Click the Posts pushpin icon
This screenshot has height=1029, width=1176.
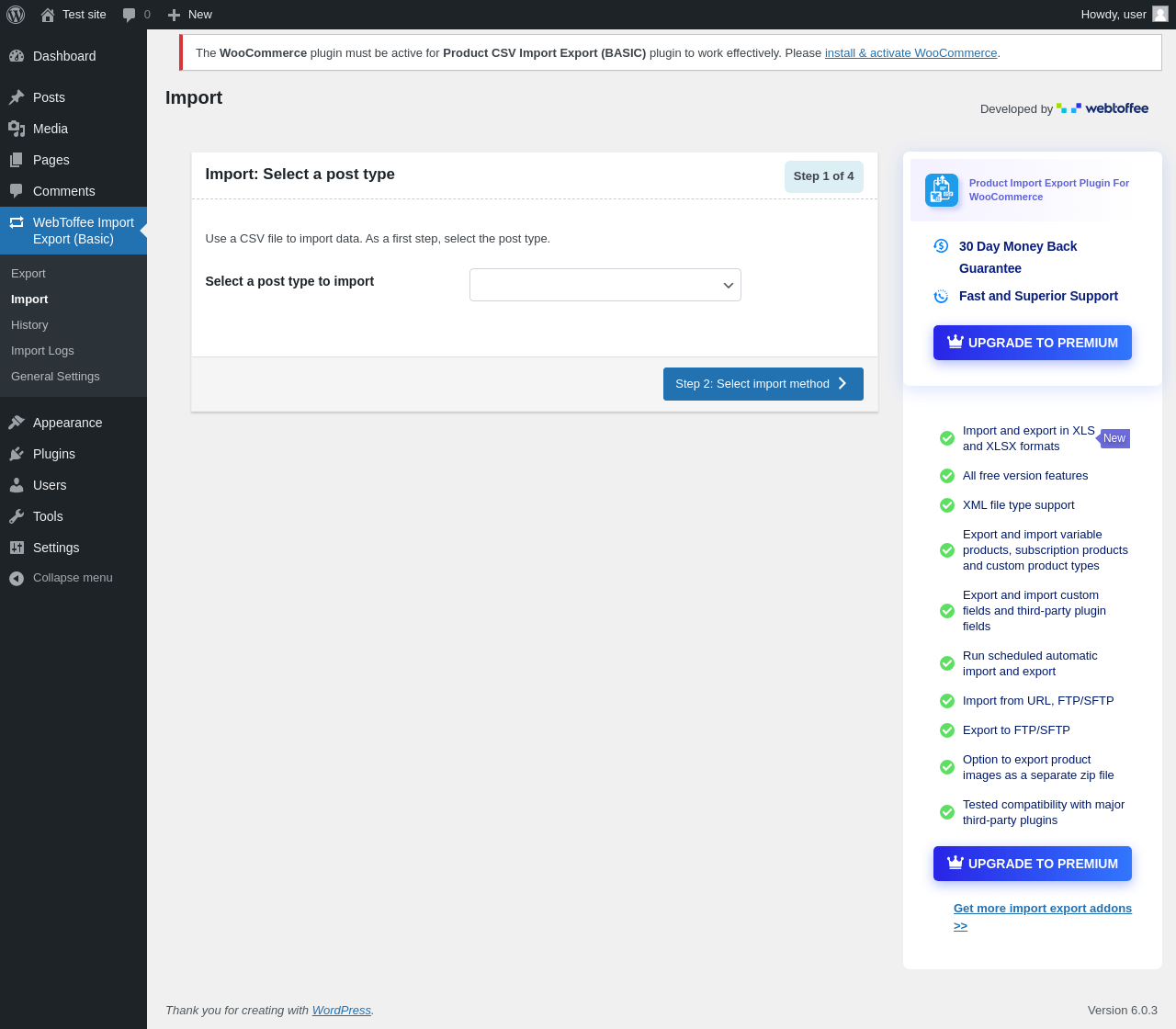(x=17, y=97)
